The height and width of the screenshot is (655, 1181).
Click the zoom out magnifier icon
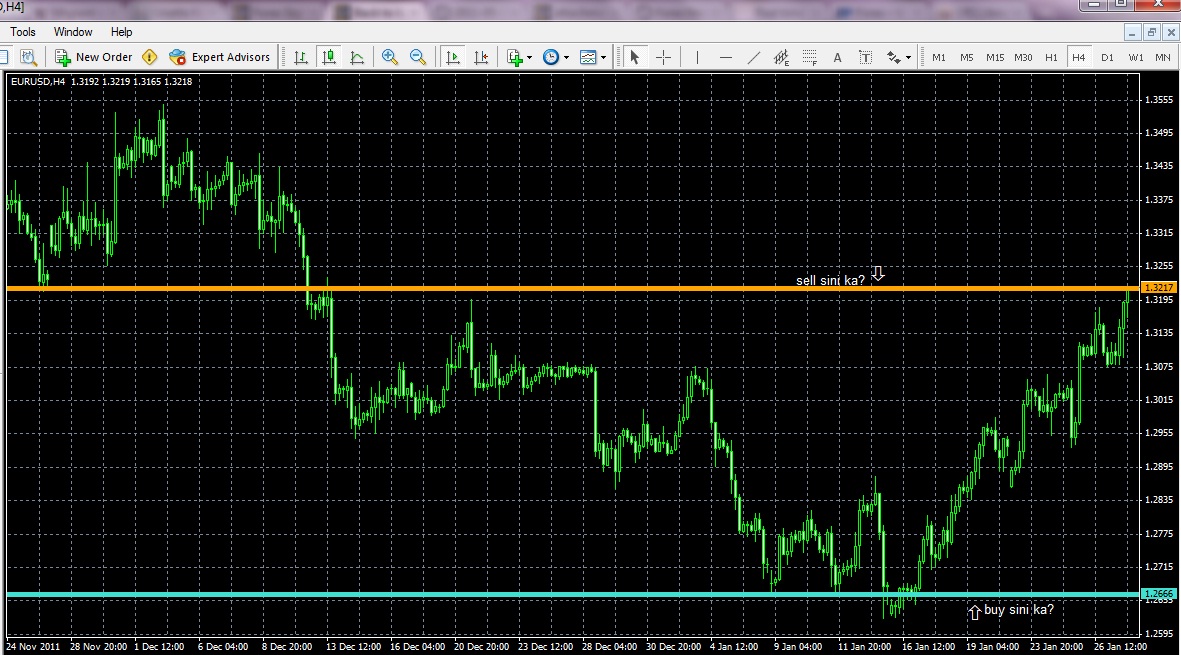pos(418,57)
